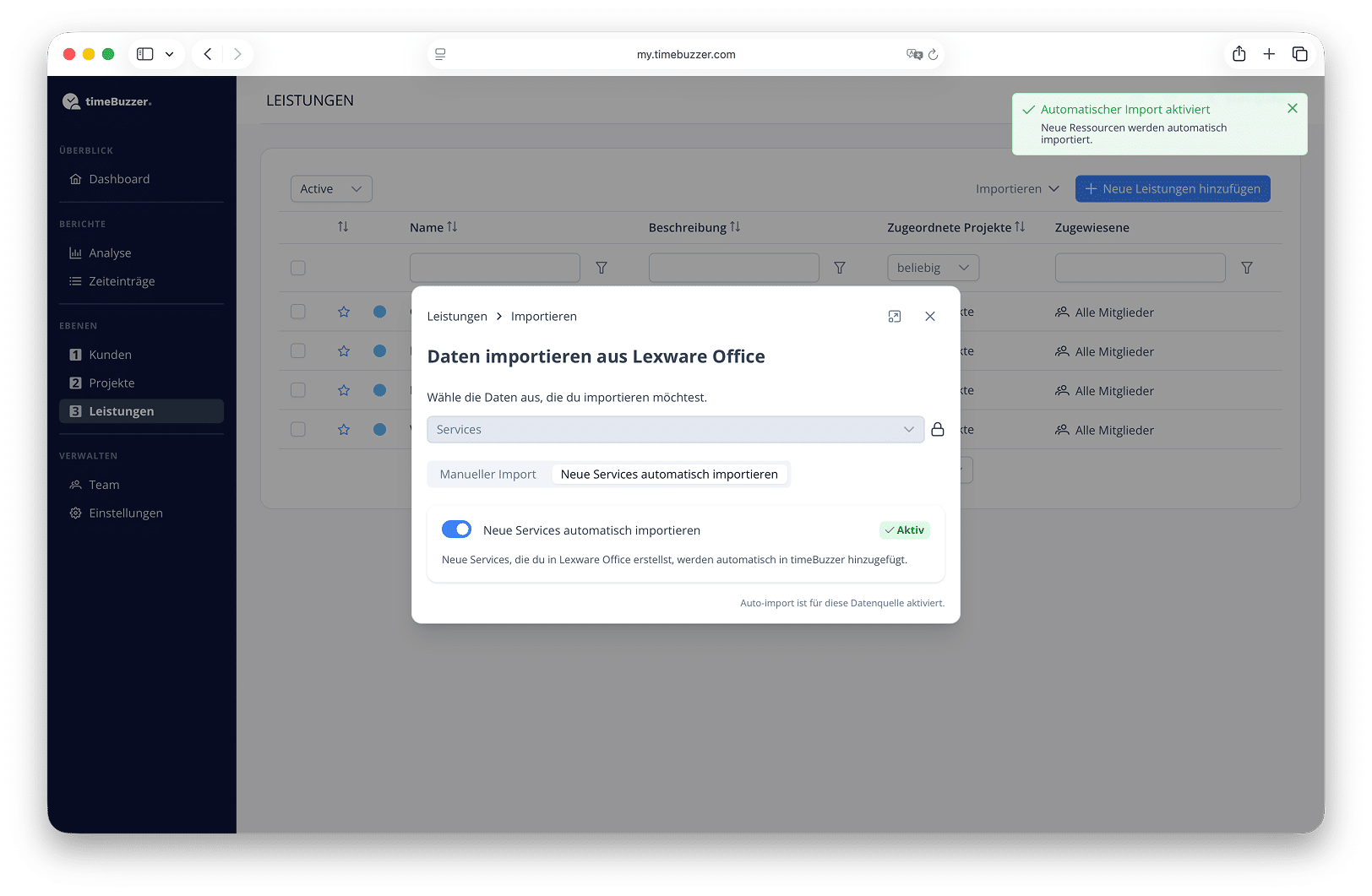Click the Zugewiesene column header
Image resolution: width=1372 pixels, height=896 pixels.
point(1092,228)
